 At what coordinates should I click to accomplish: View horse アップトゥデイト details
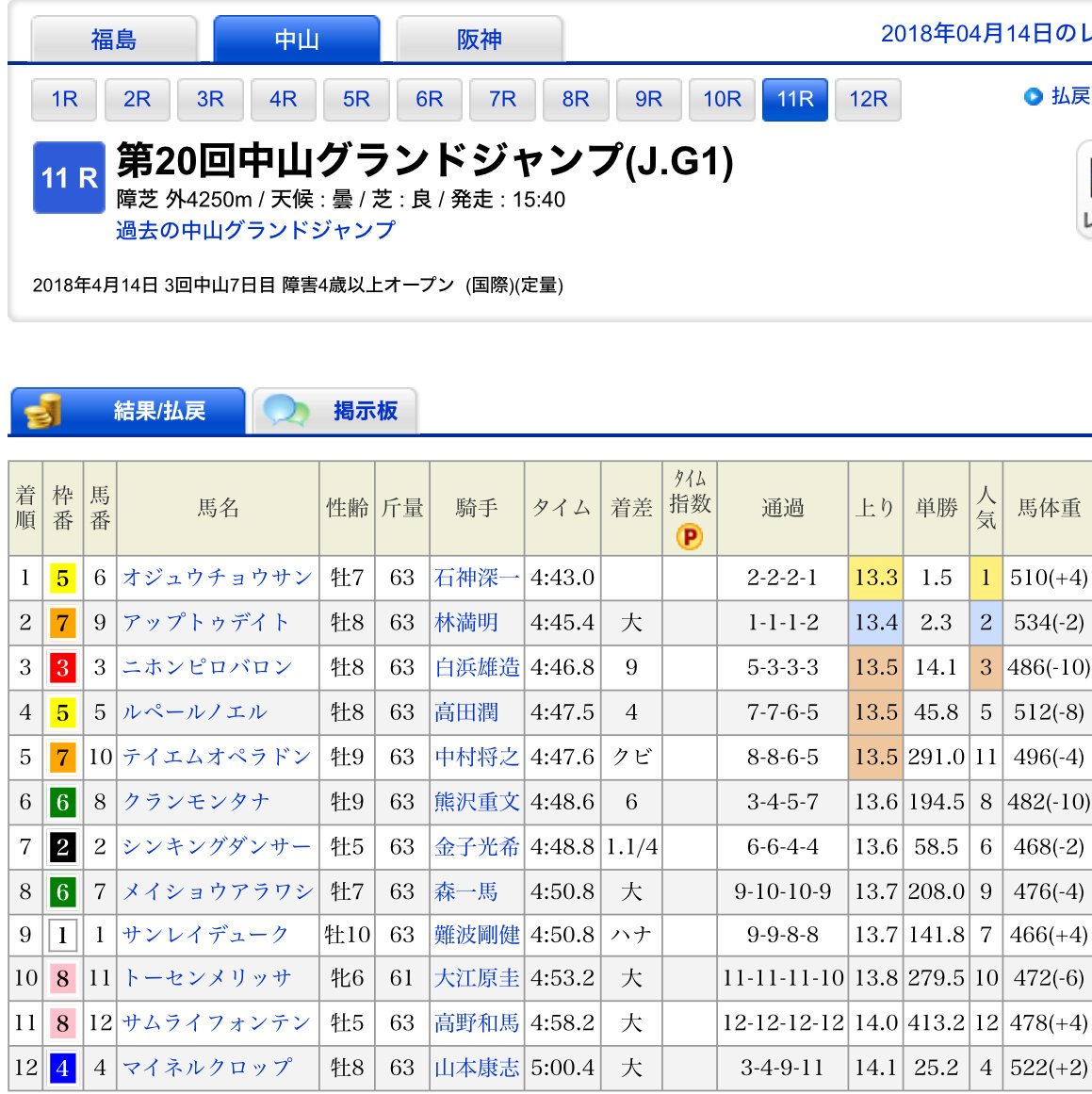(x=205, y=622)
